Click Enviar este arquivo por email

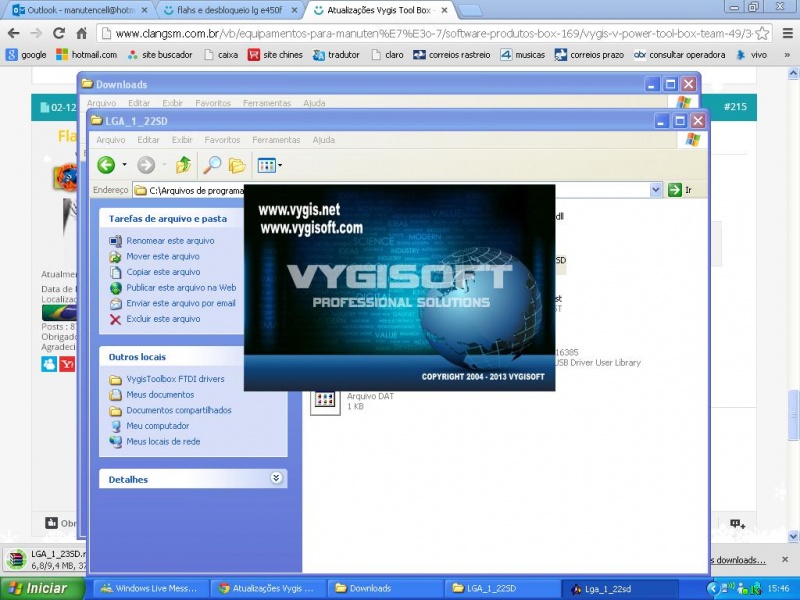[181, 303]
